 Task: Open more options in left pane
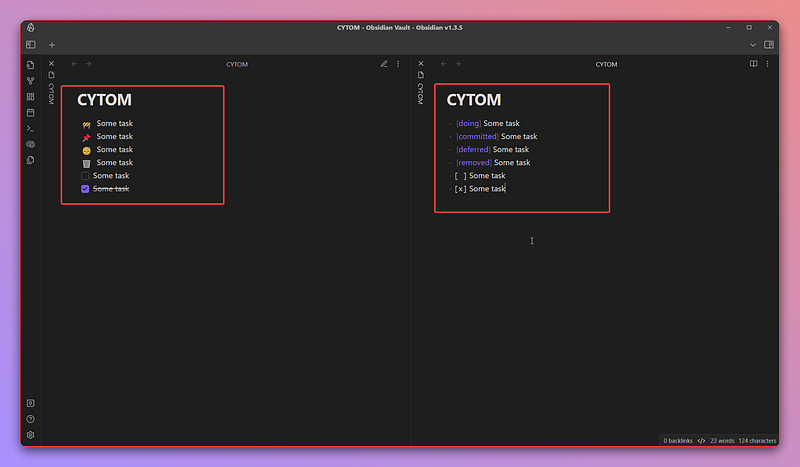pos(398,64)
